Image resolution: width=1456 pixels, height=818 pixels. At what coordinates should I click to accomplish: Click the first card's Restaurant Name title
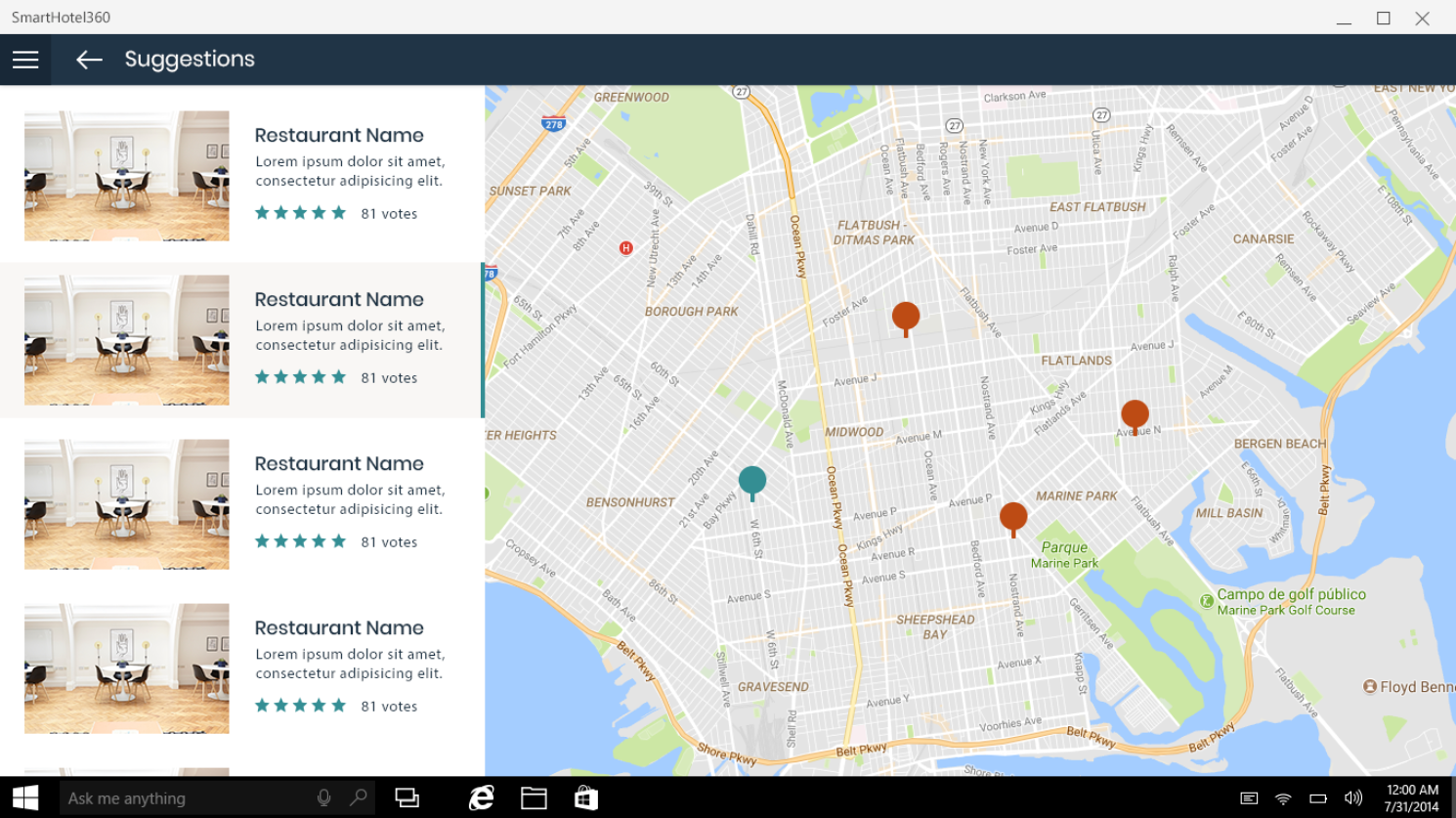pos(339,135)
